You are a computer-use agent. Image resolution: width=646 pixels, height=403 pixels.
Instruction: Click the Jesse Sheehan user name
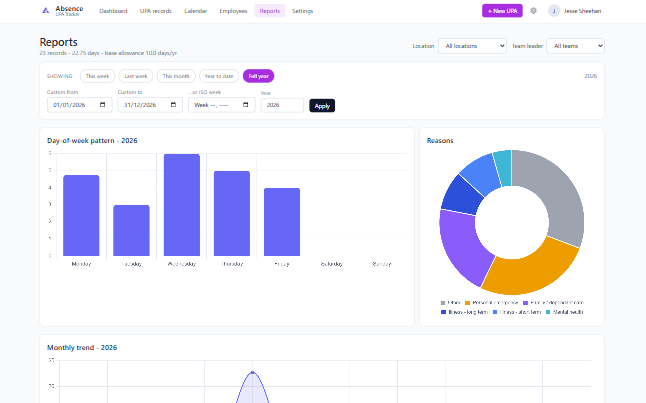pyautogui.click(x=582, y=11)
